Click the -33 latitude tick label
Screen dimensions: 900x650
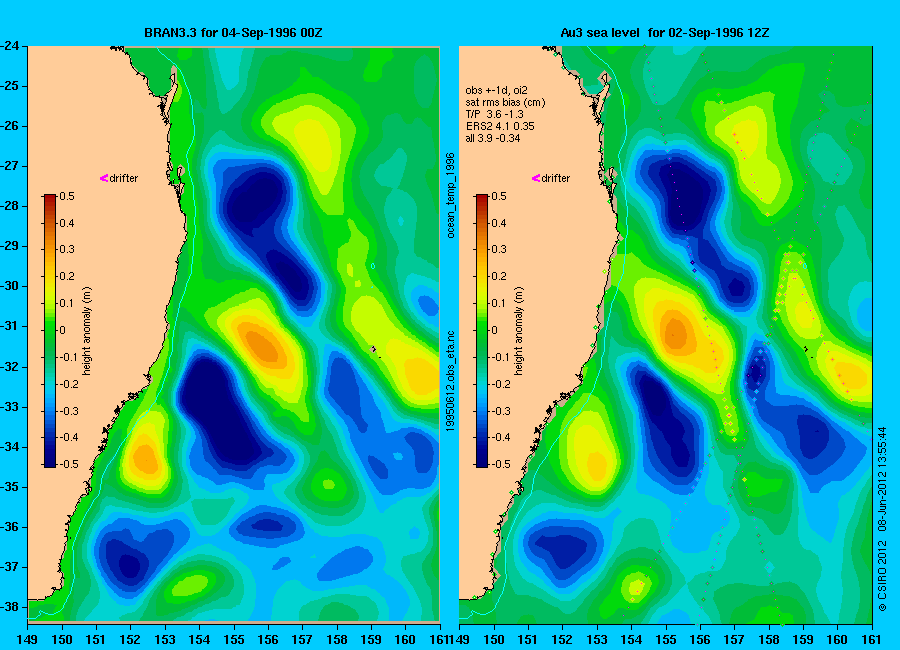click(9, 407)
